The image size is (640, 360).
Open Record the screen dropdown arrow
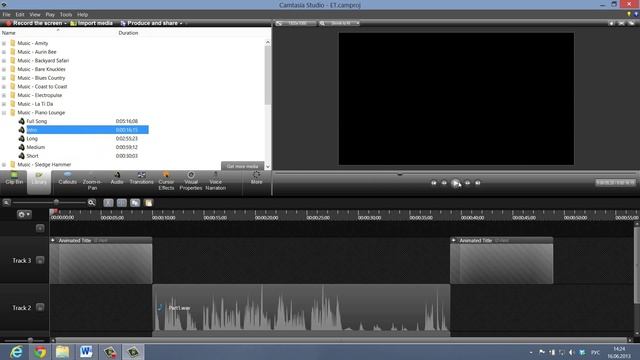pos(65,23)
